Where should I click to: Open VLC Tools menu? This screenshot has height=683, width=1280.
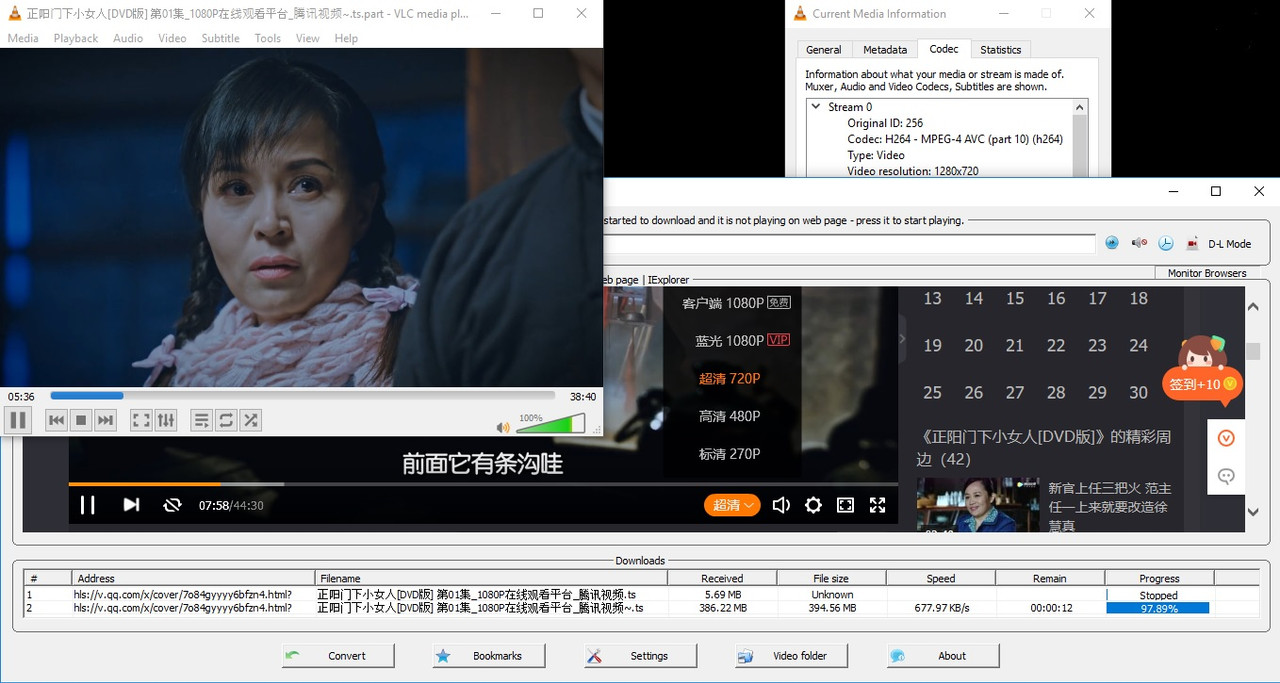click(267, 38)
